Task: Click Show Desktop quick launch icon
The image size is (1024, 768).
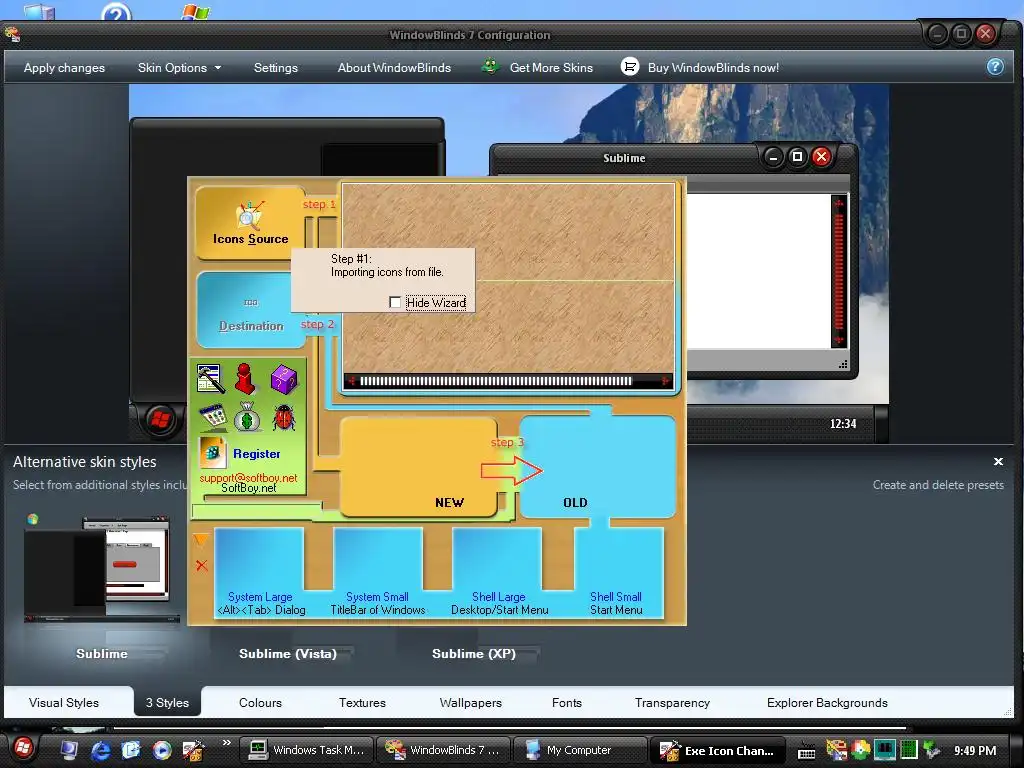Action: (x=69, y=750)
